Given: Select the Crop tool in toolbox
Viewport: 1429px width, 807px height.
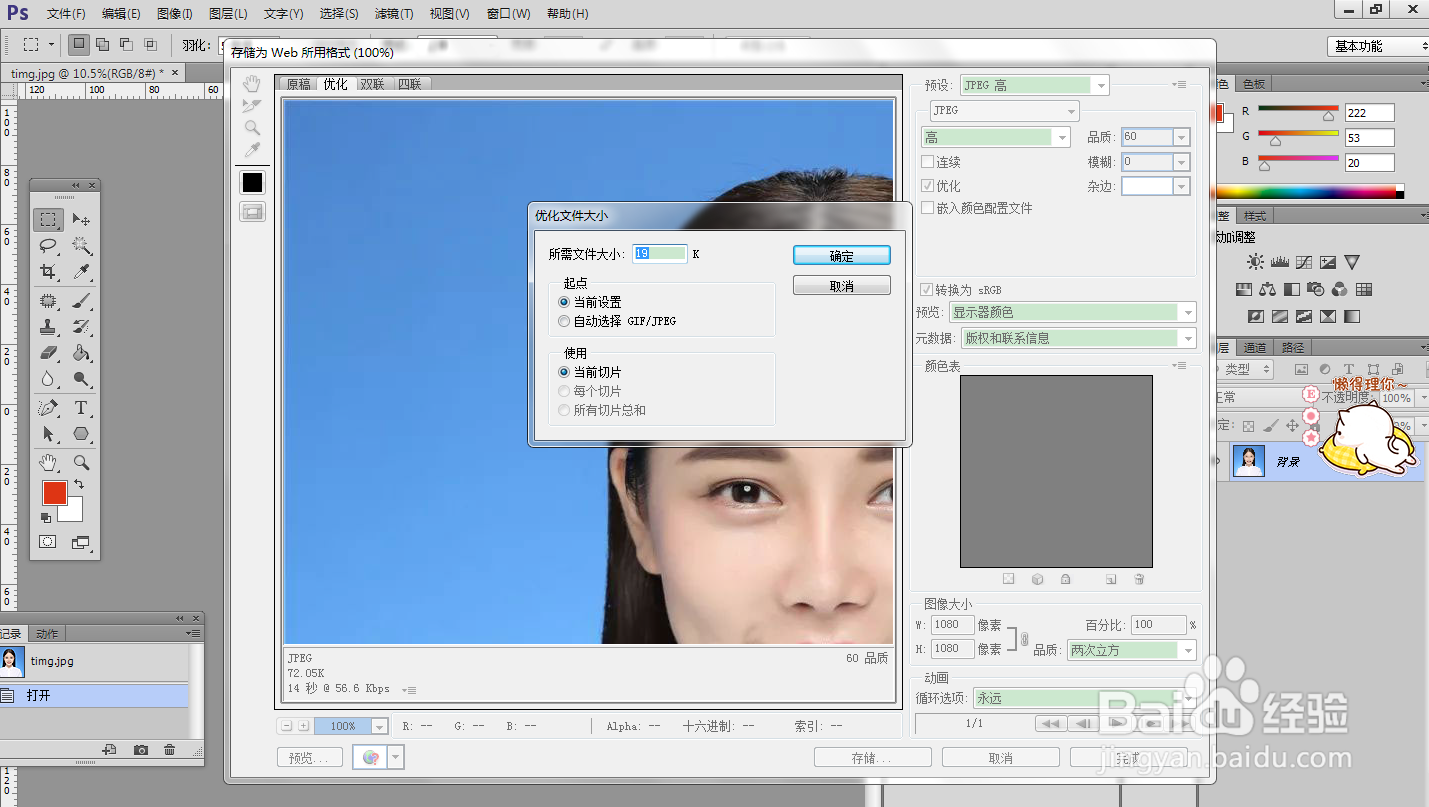Looking at the screenshot, I should [48, 272].
